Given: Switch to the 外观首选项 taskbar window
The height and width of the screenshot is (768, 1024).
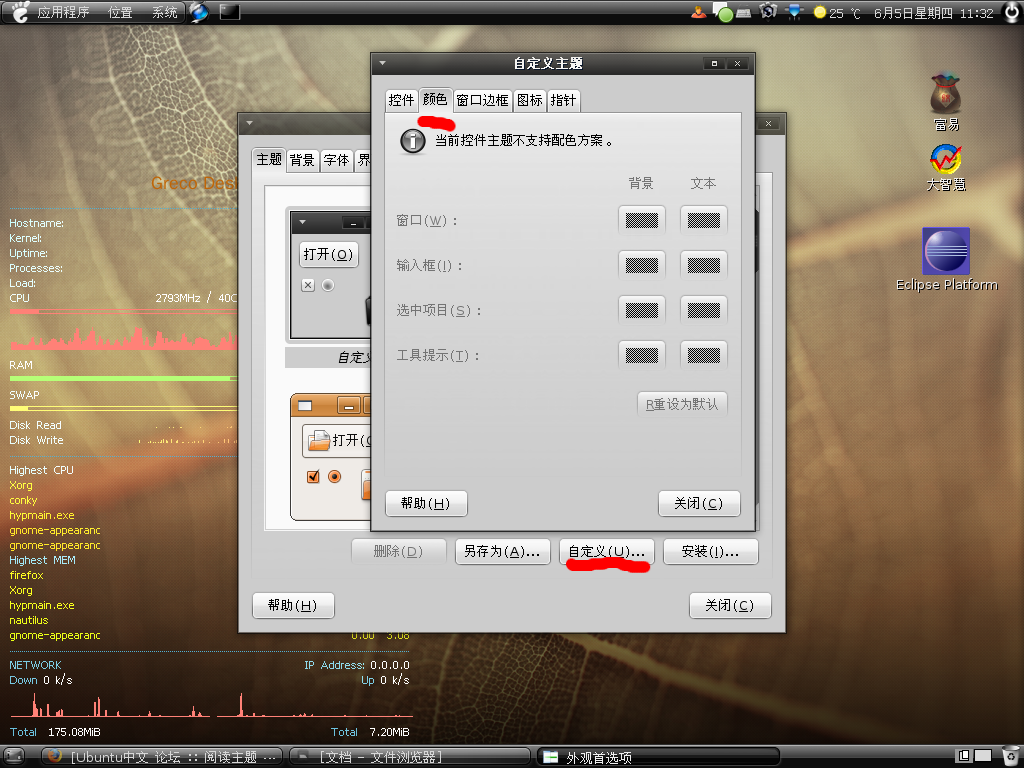Looking at the screenshot, I should tap(658, 757).
